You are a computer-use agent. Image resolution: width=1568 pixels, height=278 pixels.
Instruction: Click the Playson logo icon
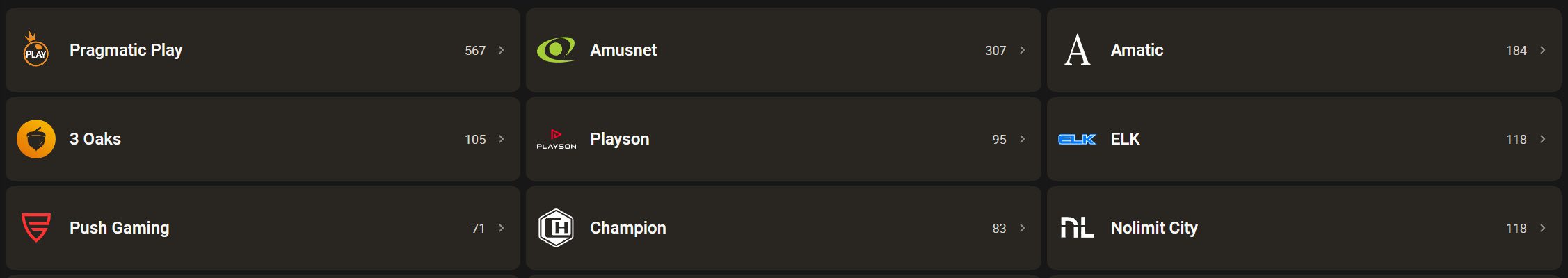click(x=556, y=139)
